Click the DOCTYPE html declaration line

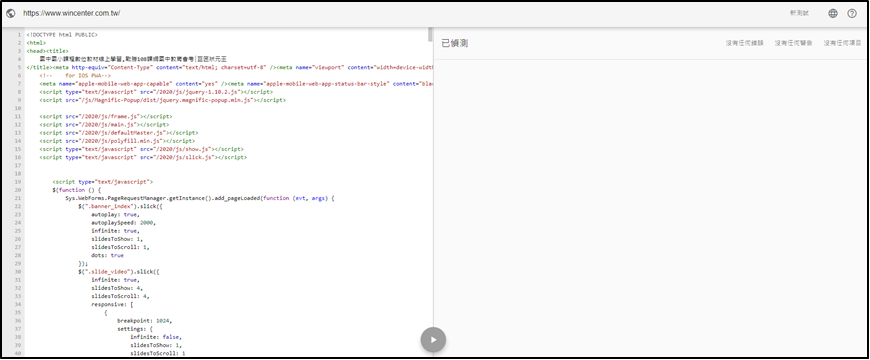(x=62, y=34)
